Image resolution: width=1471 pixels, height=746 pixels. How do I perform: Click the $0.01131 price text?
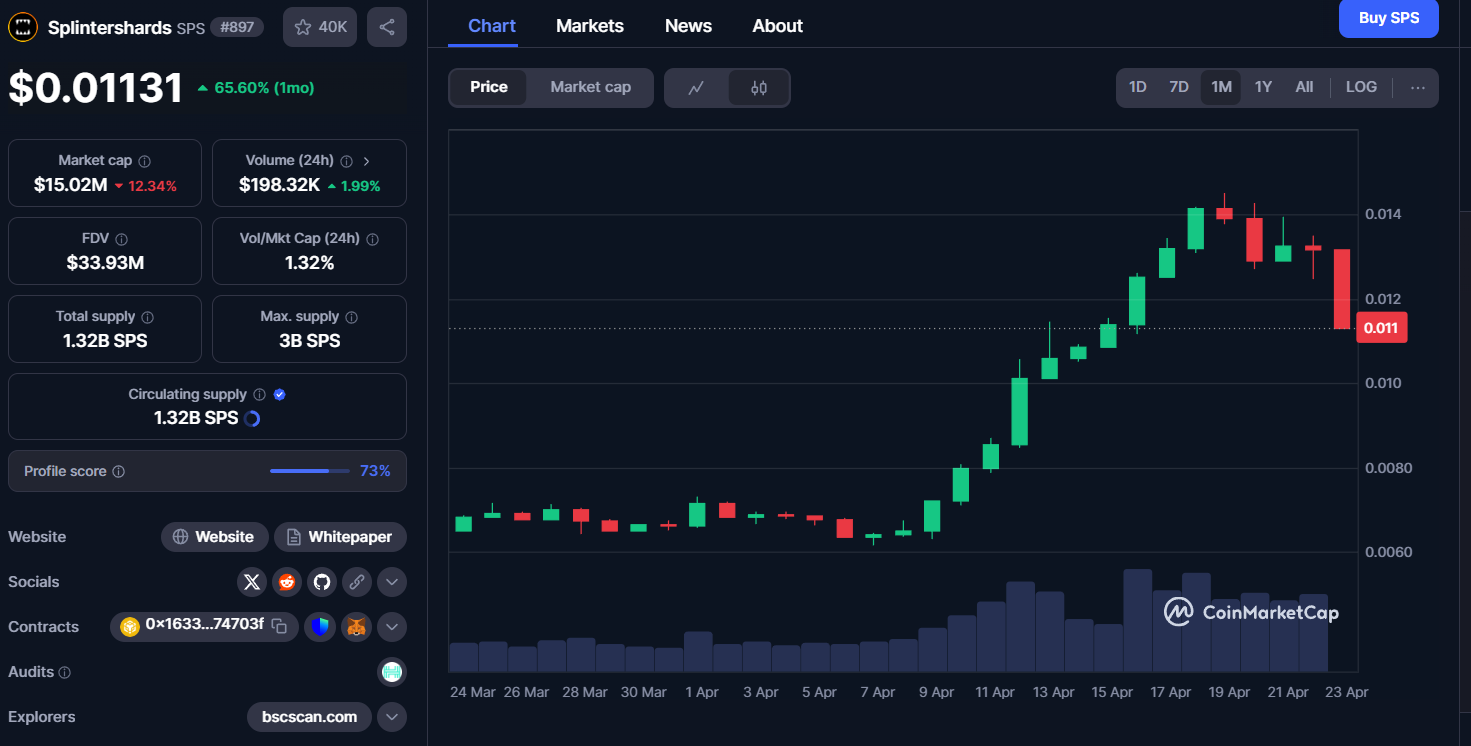click(x=96, y=88)
